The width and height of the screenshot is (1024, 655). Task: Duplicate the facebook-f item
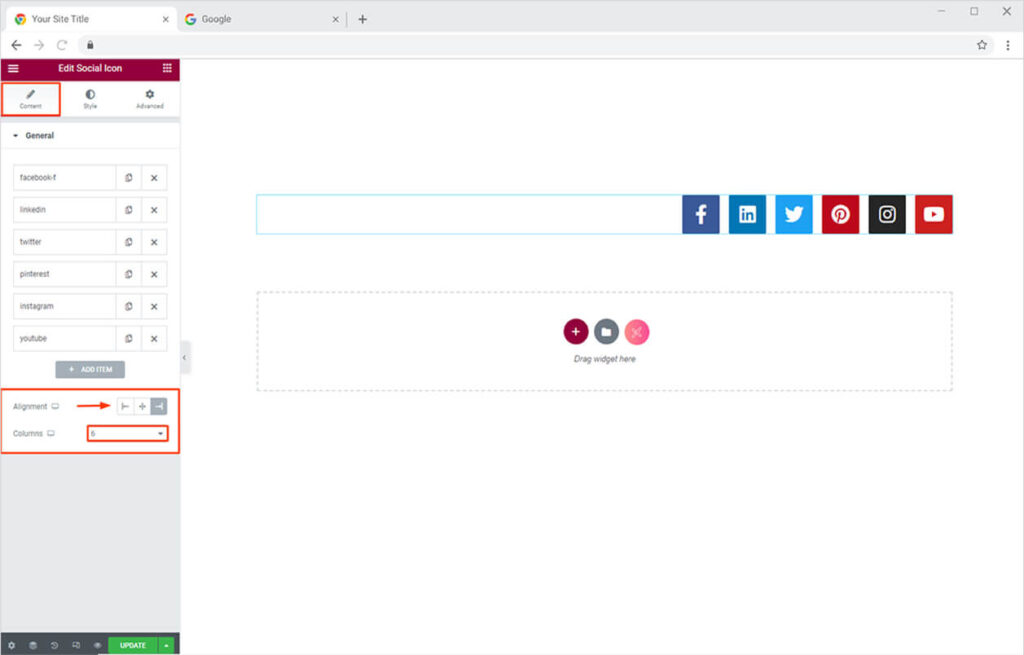(x=129, y=178)
